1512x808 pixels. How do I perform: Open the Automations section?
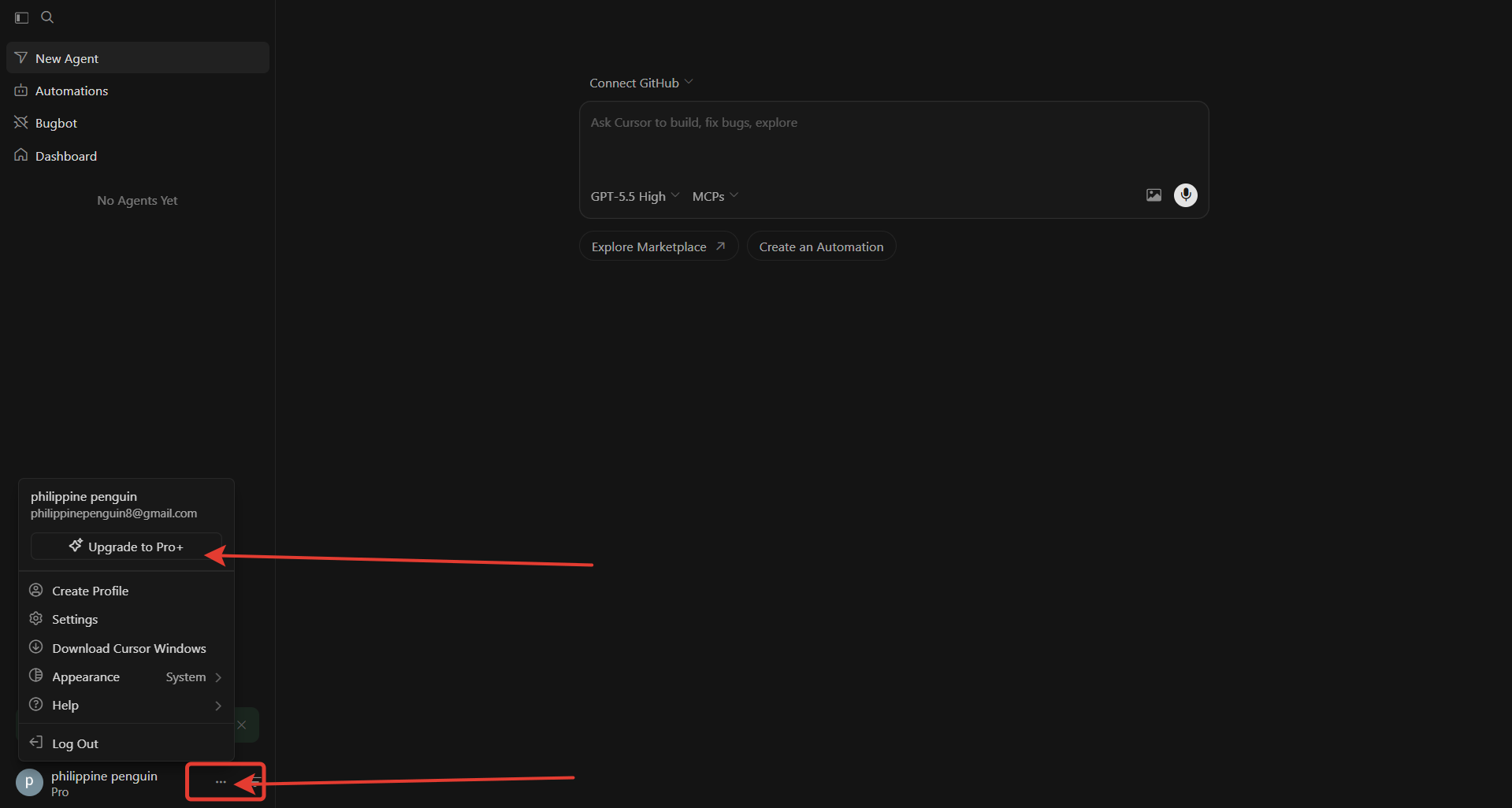point(138,91)
